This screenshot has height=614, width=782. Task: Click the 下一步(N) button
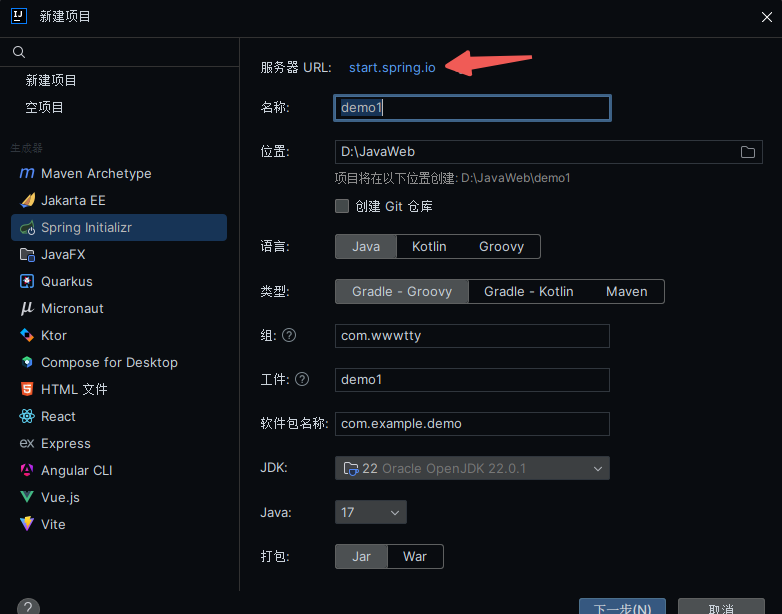(622, 607)
